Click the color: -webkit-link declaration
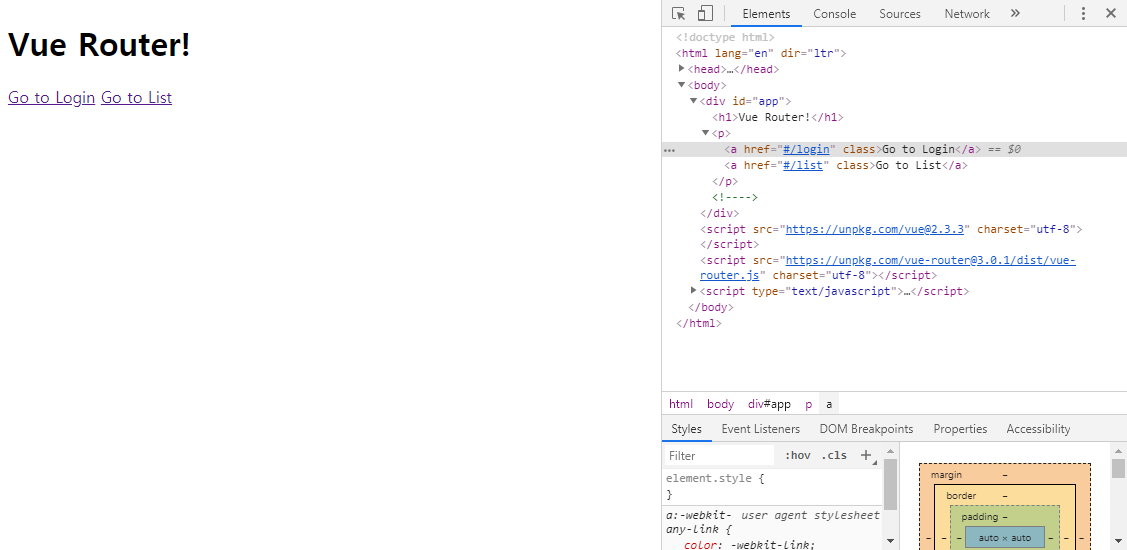 coord(750,544)
